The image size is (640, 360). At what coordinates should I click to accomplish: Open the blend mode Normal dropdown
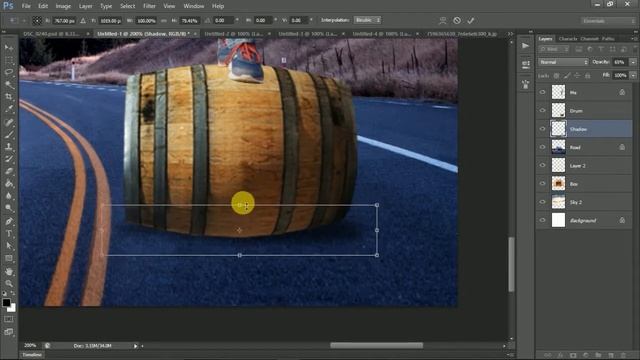click(x=563, y=62)
